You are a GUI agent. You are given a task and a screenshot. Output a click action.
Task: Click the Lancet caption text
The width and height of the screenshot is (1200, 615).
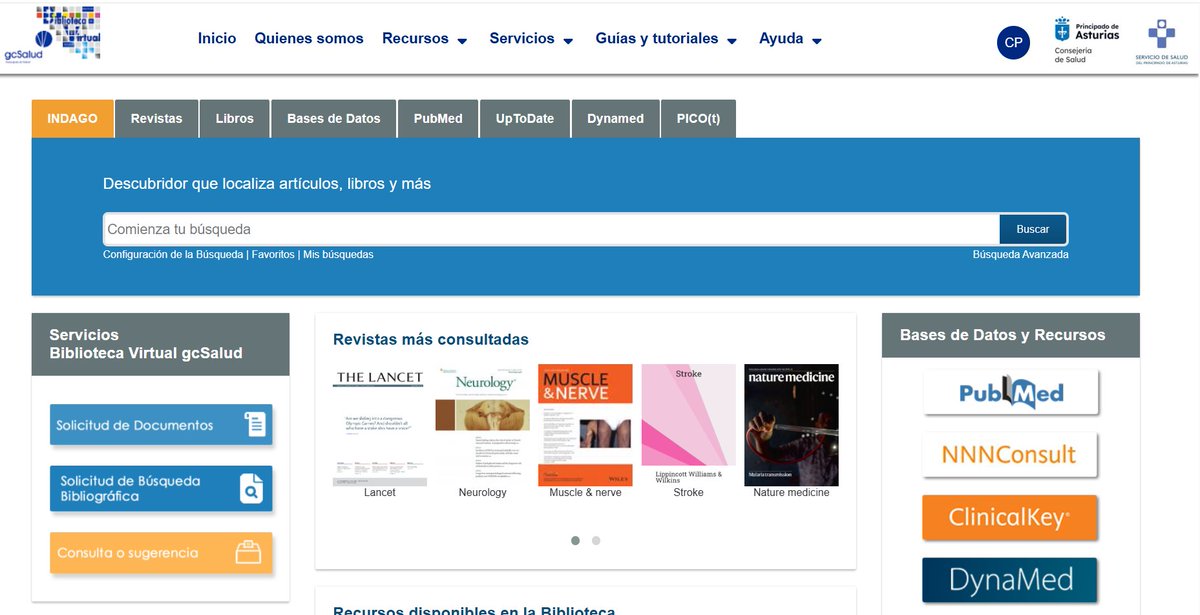point(380,493)
